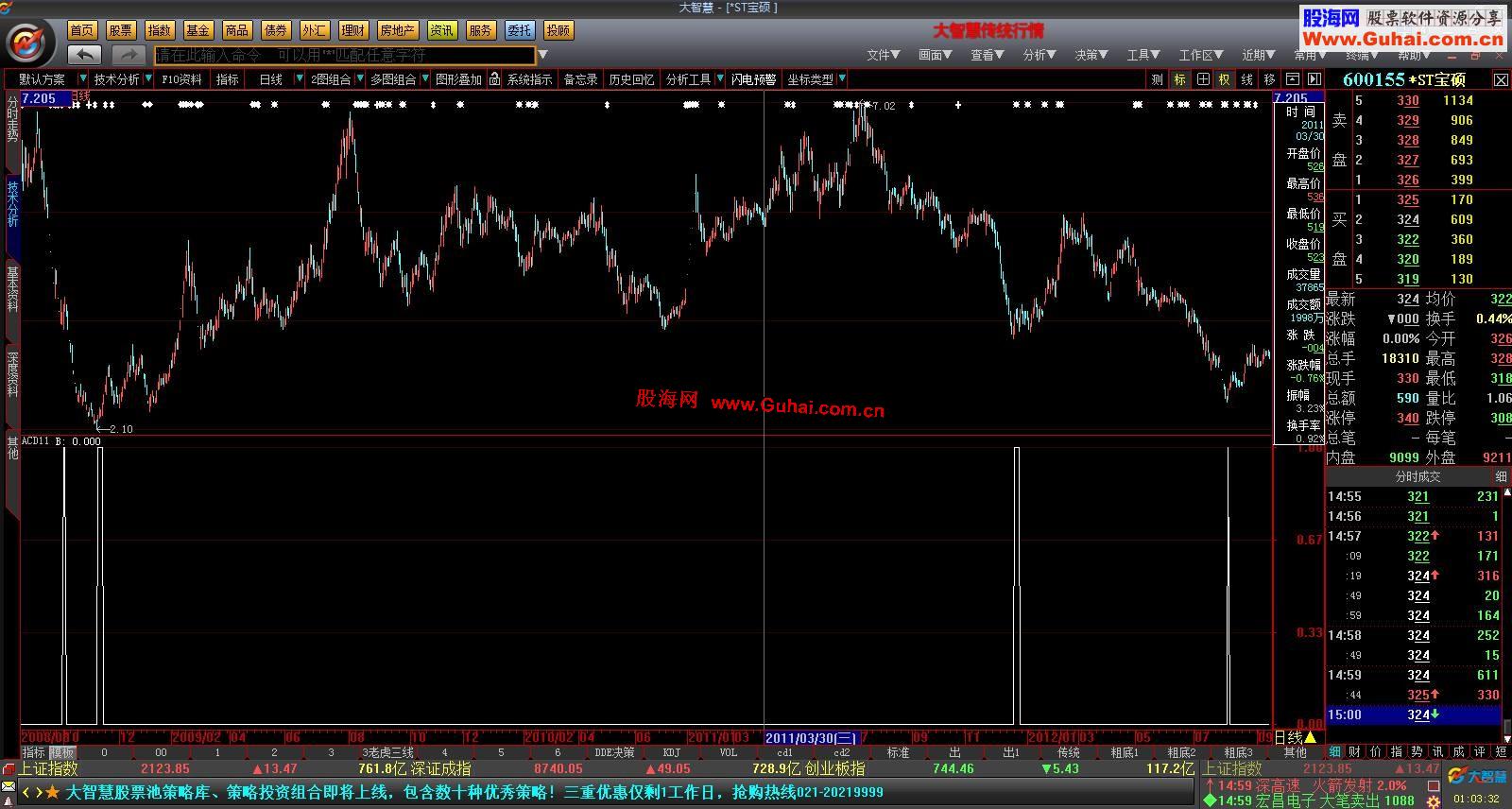
Task: Select the 3老虎三线 indicator tab
Action: point(387,753)
